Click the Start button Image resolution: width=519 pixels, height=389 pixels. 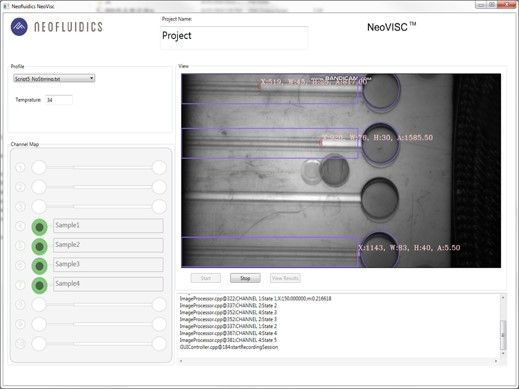pos(206,278)
